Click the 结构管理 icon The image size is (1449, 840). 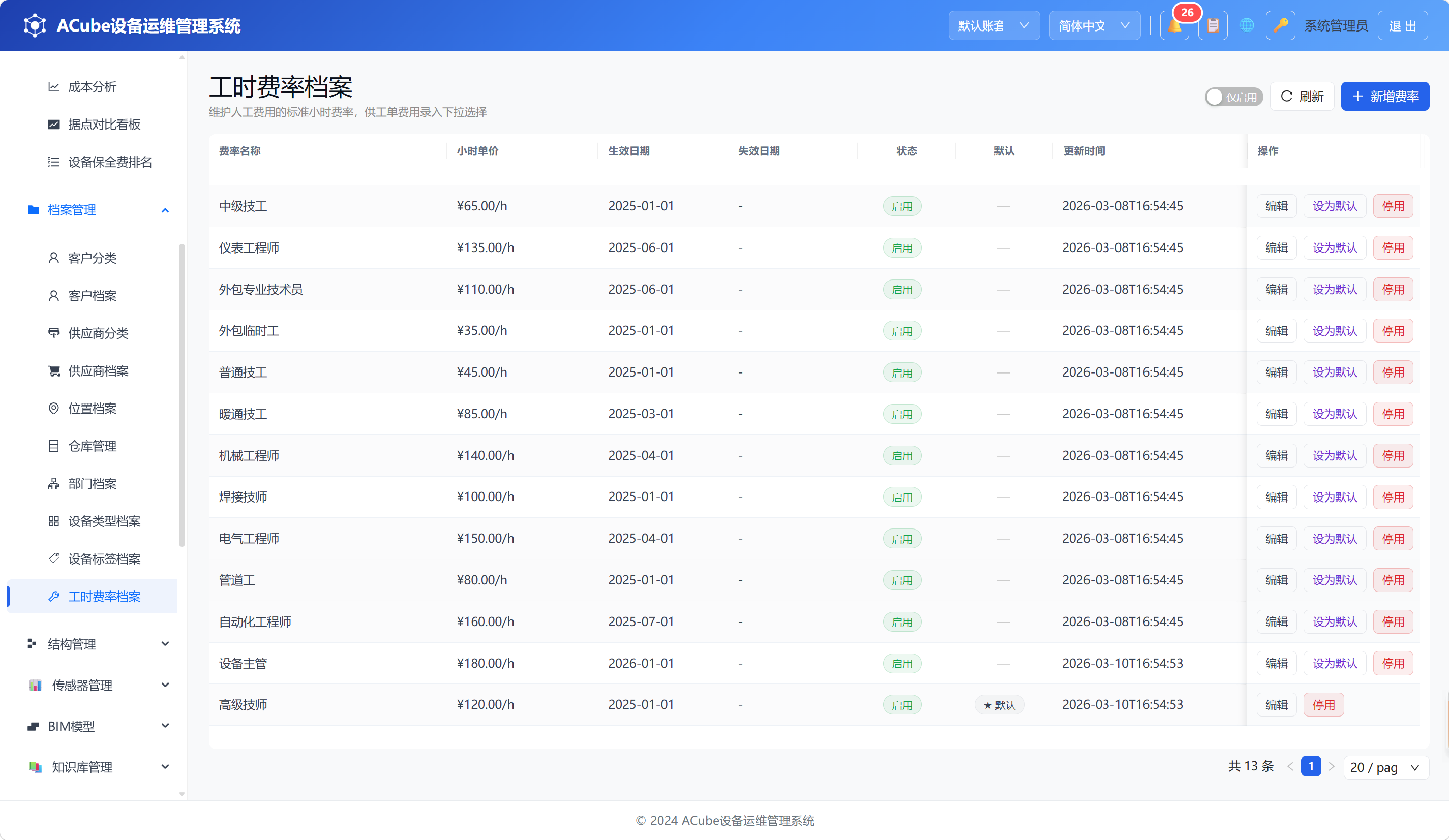point(32,644)
